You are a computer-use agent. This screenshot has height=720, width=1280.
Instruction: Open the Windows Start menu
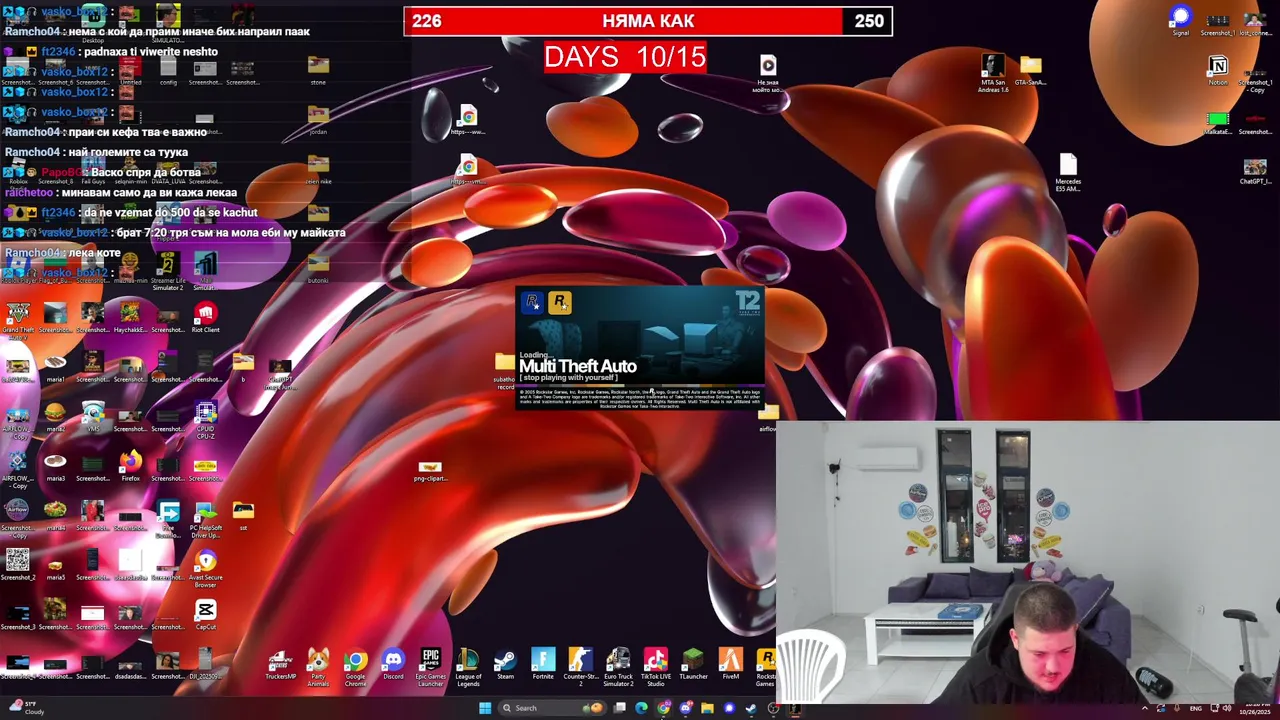point(485,708)
